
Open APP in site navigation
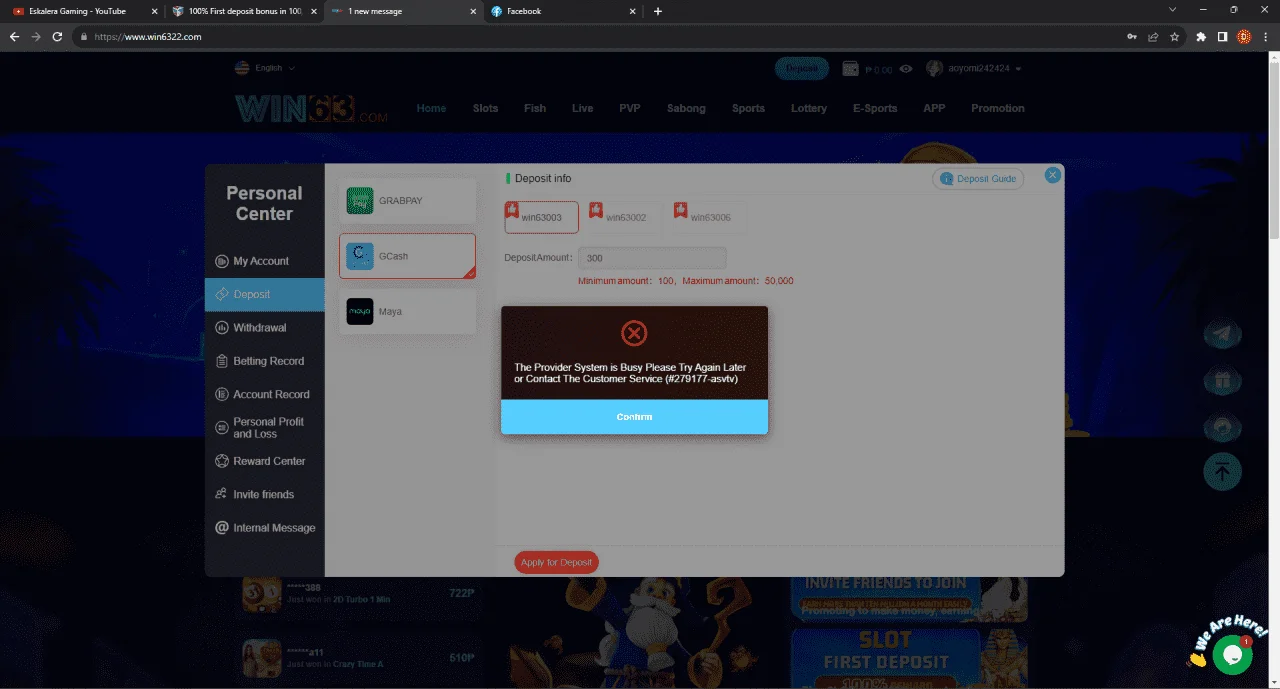[x=934, y=108]
